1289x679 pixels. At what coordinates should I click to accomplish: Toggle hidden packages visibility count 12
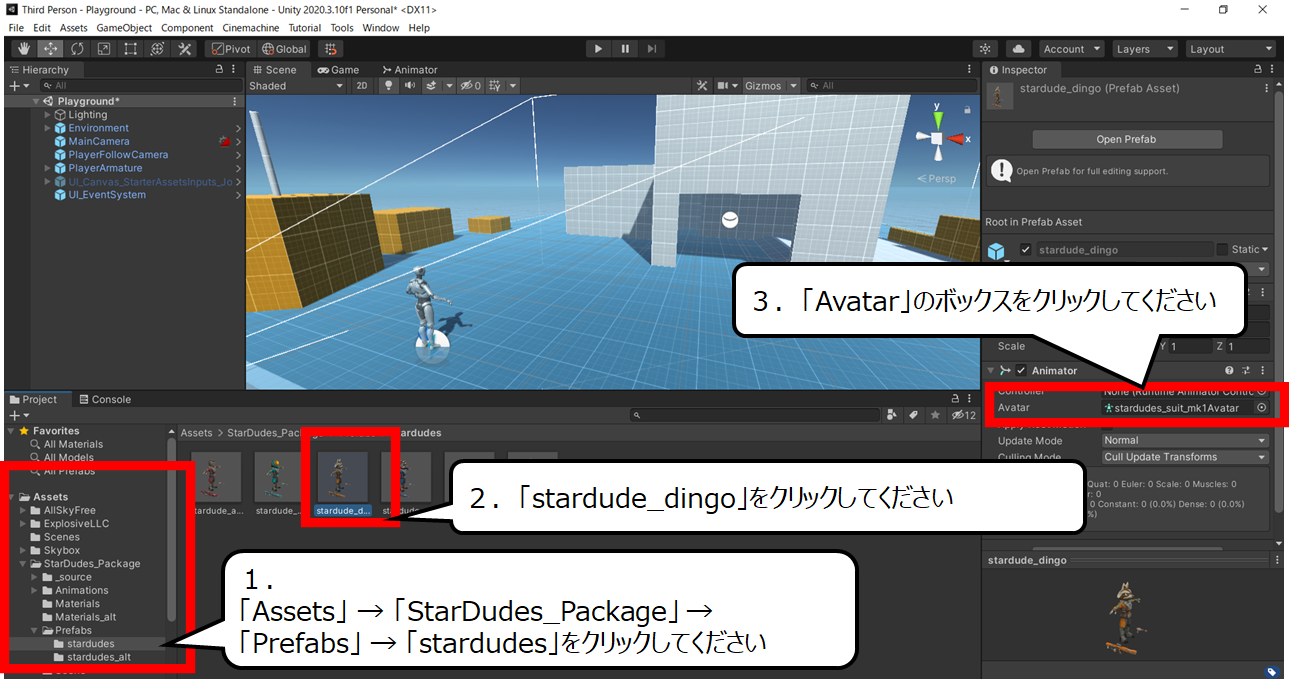tap(963, 415)
